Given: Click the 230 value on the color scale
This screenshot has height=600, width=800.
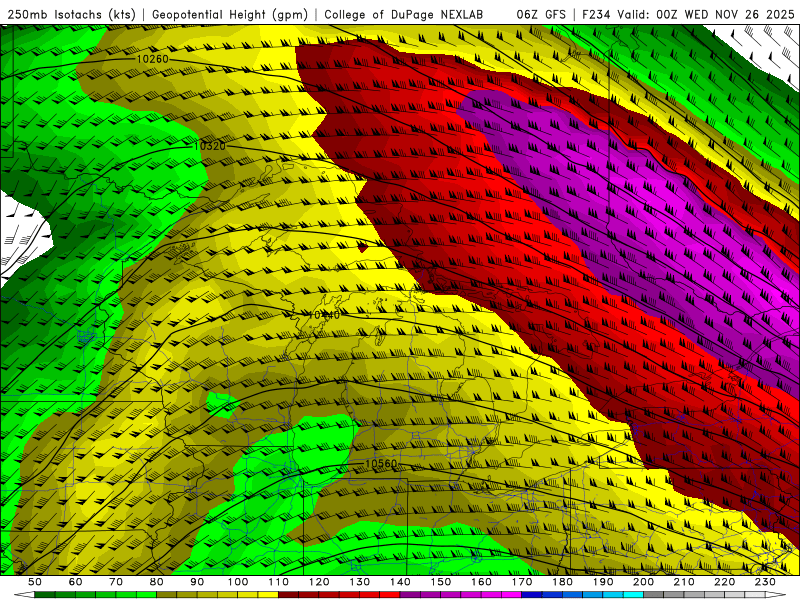Looking at the screenshot, I should [765, 582].
